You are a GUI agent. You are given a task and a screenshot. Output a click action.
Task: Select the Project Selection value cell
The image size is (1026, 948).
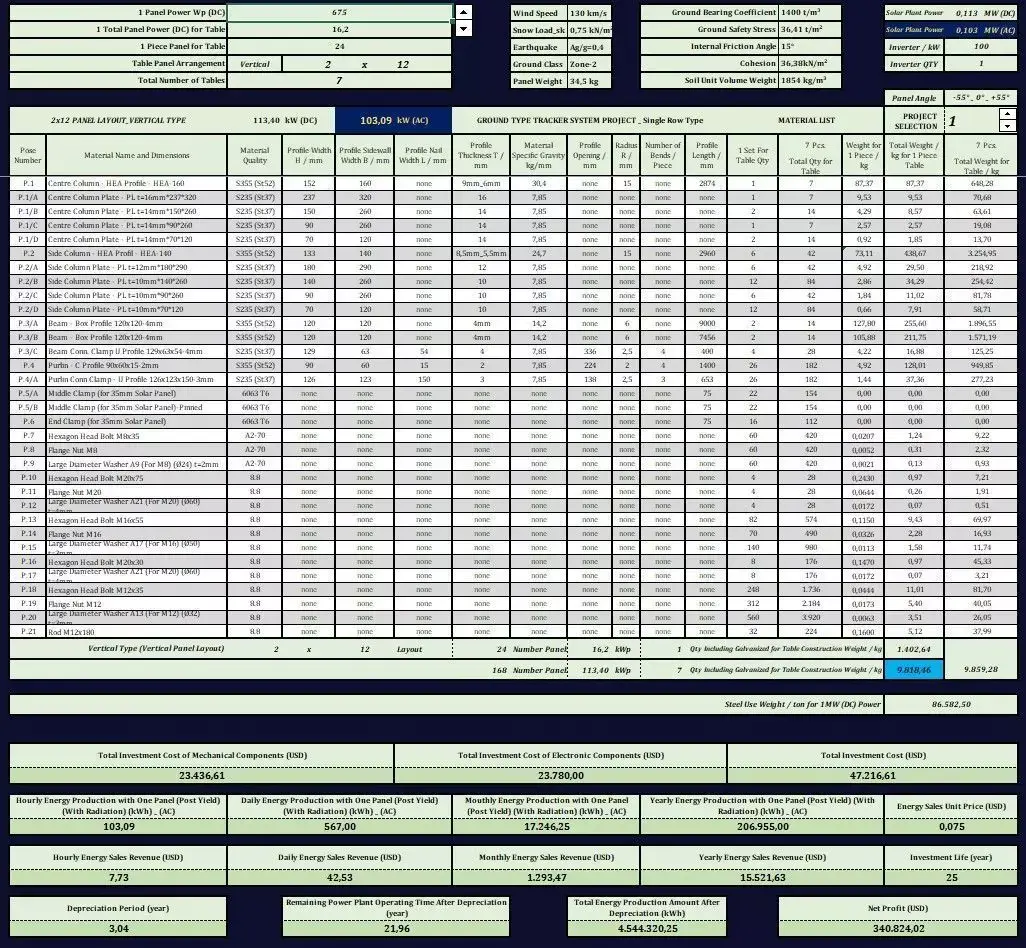(972, 121)
